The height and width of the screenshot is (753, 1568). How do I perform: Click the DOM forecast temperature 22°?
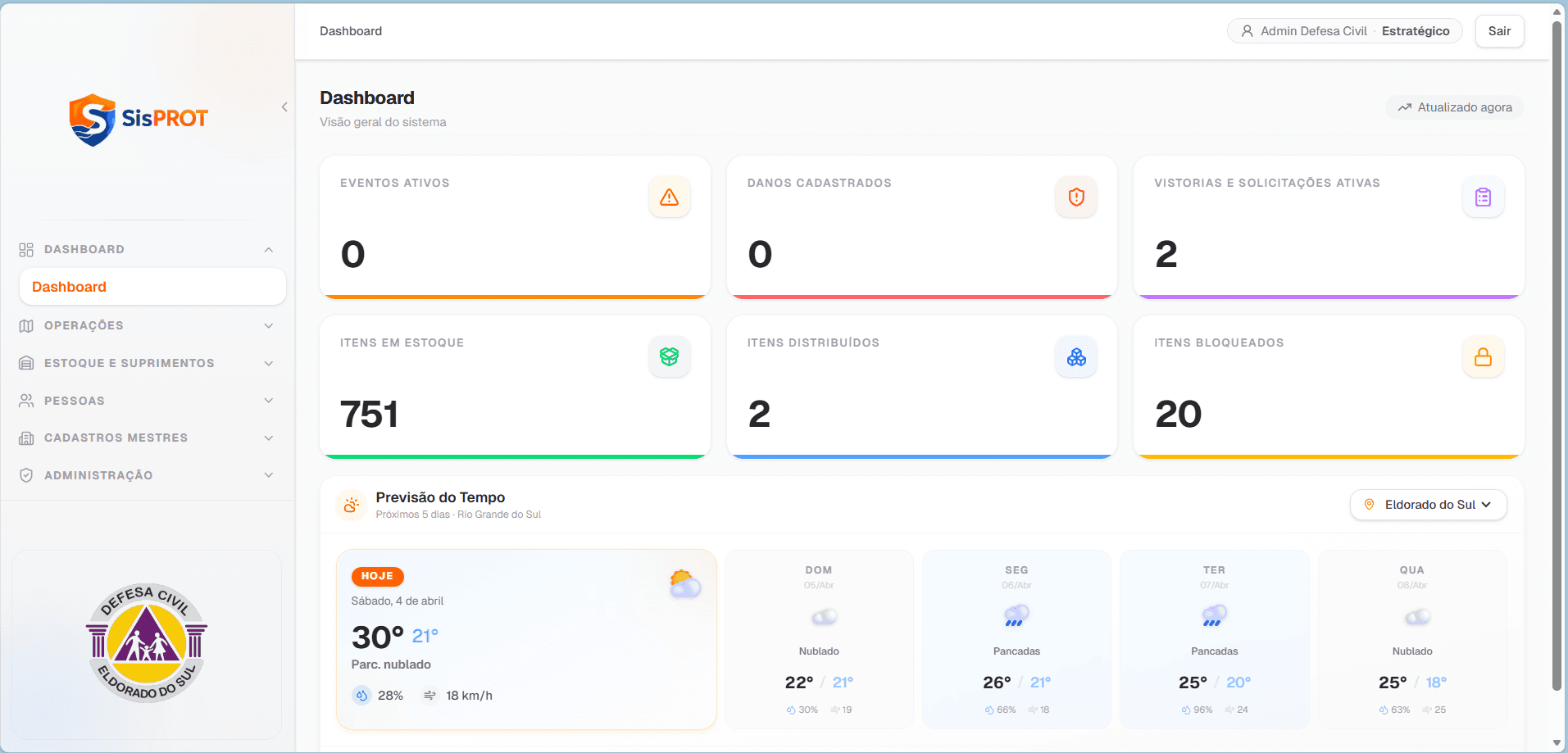click(799, 683)
